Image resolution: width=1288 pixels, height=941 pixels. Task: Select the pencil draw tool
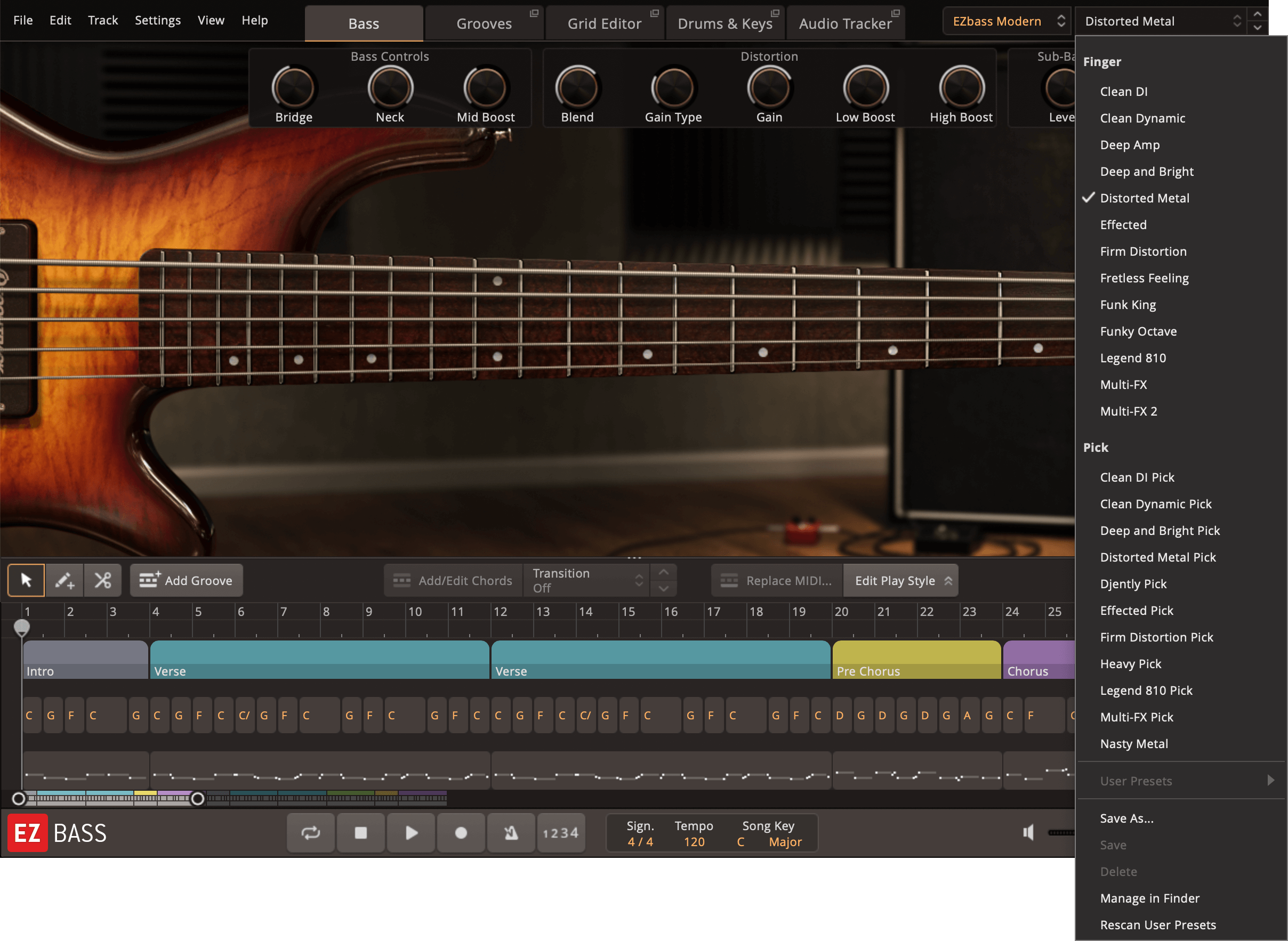tap(65, 580)
